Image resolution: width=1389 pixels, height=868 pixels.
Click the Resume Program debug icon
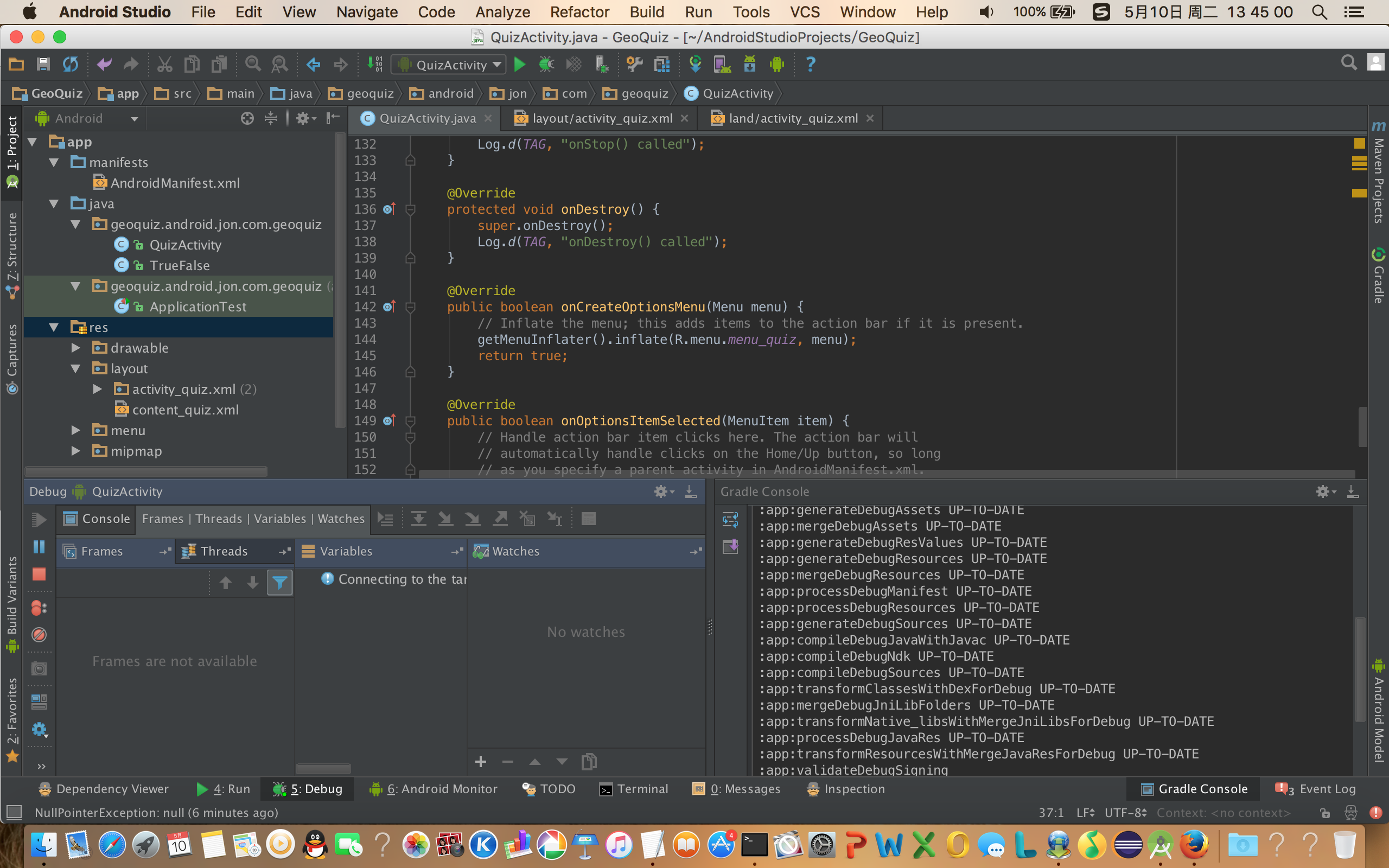(39, 520)
